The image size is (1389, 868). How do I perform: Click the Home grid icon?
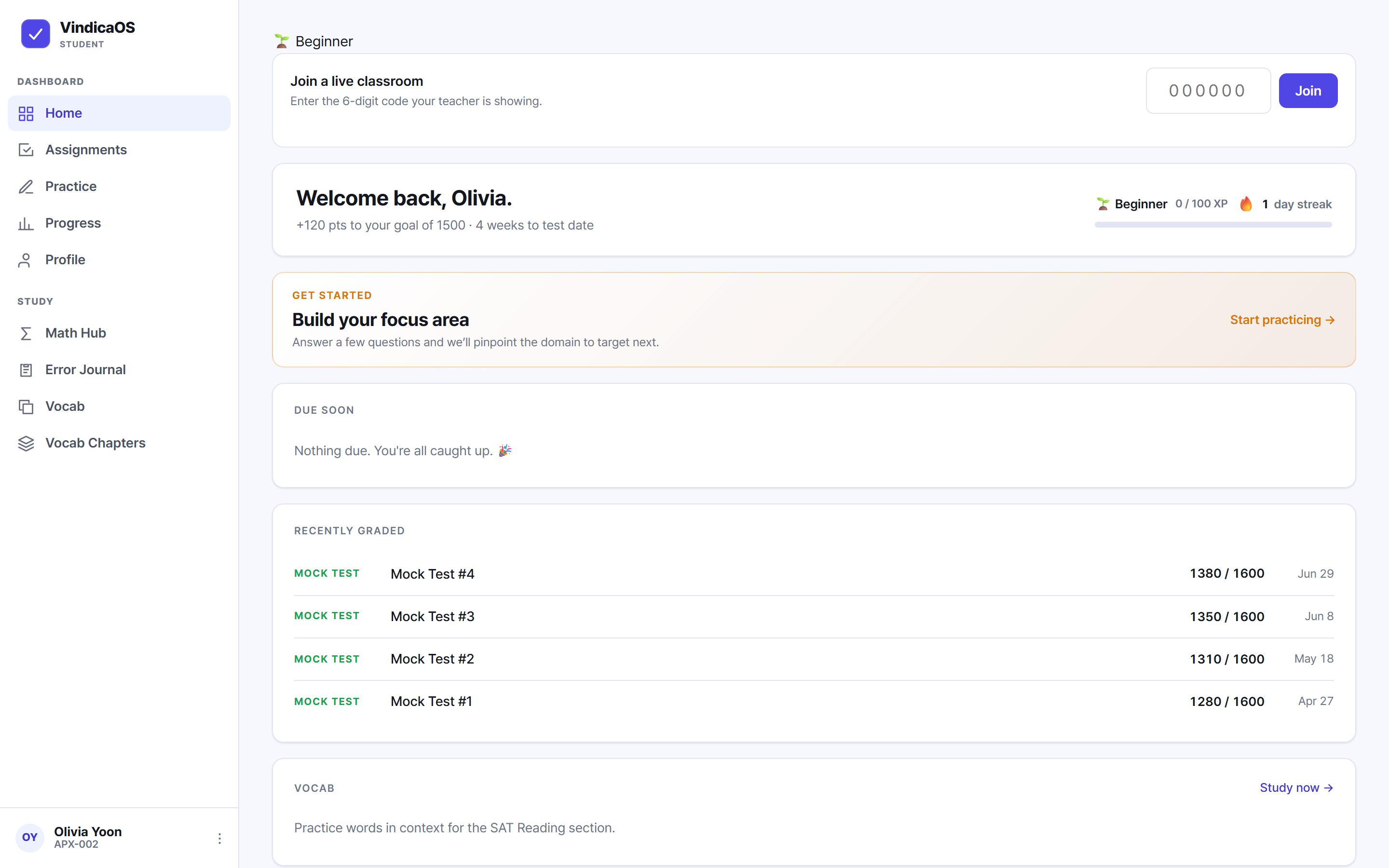(x=26, y=114)
